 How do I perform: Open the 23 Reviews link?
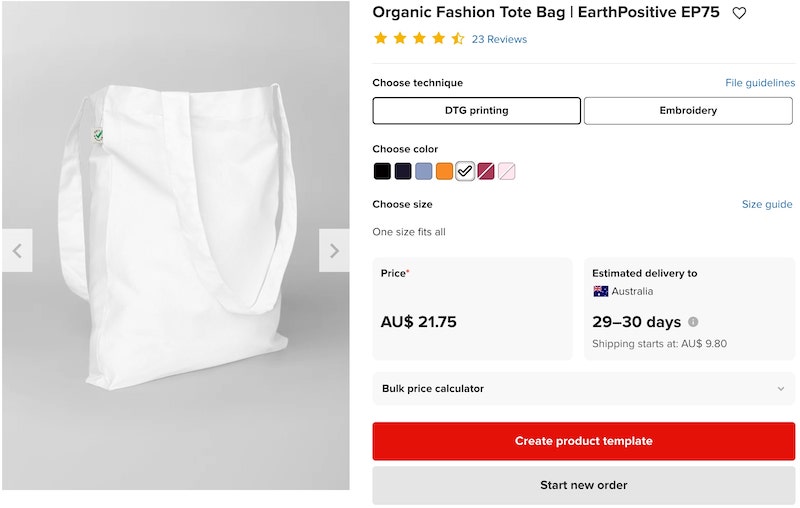point(499,39)
